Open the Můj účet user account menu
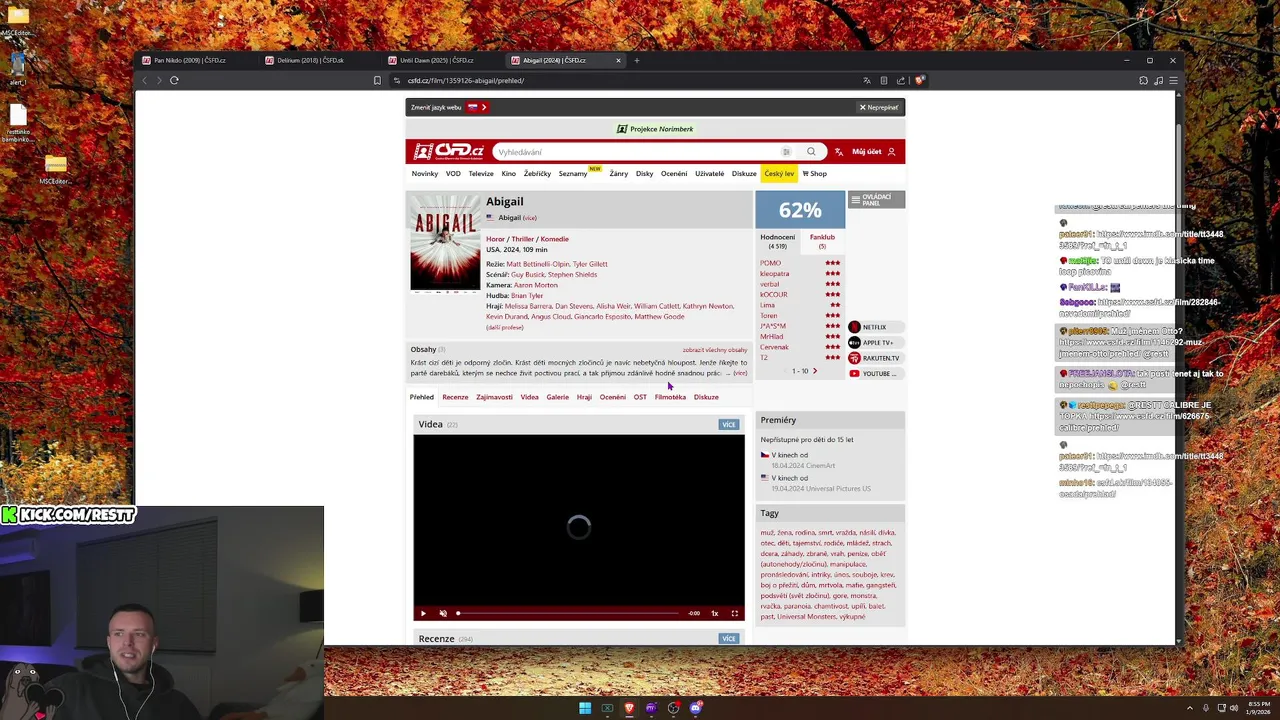Screen dimensions: 1280x720 click(874, 152)
